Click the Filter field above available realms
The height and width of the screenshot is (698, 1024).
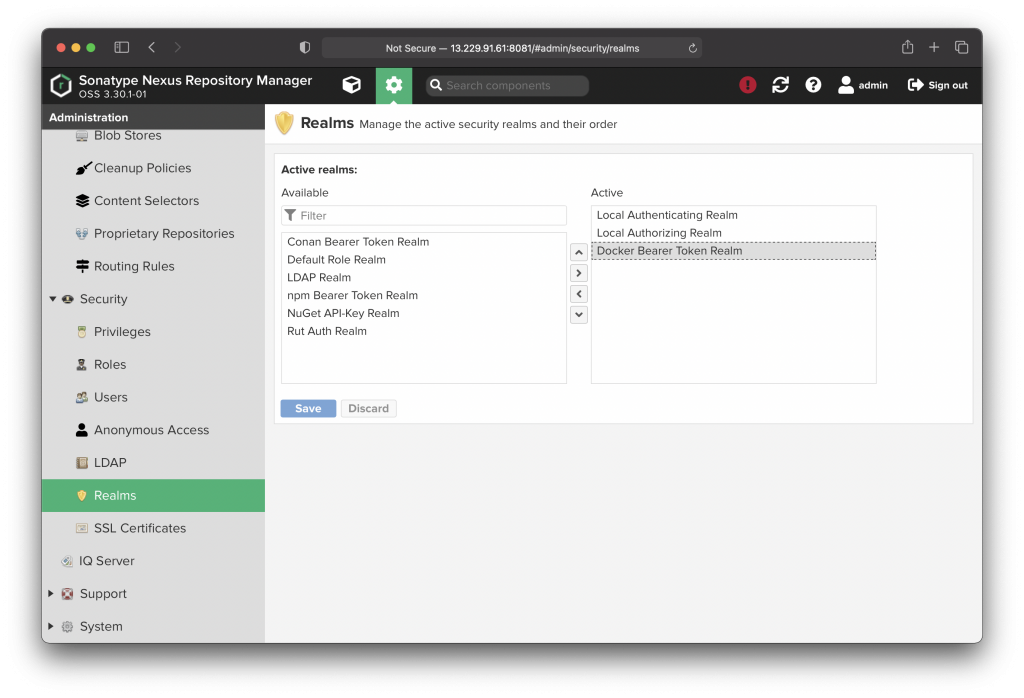[x=423, y=215]
